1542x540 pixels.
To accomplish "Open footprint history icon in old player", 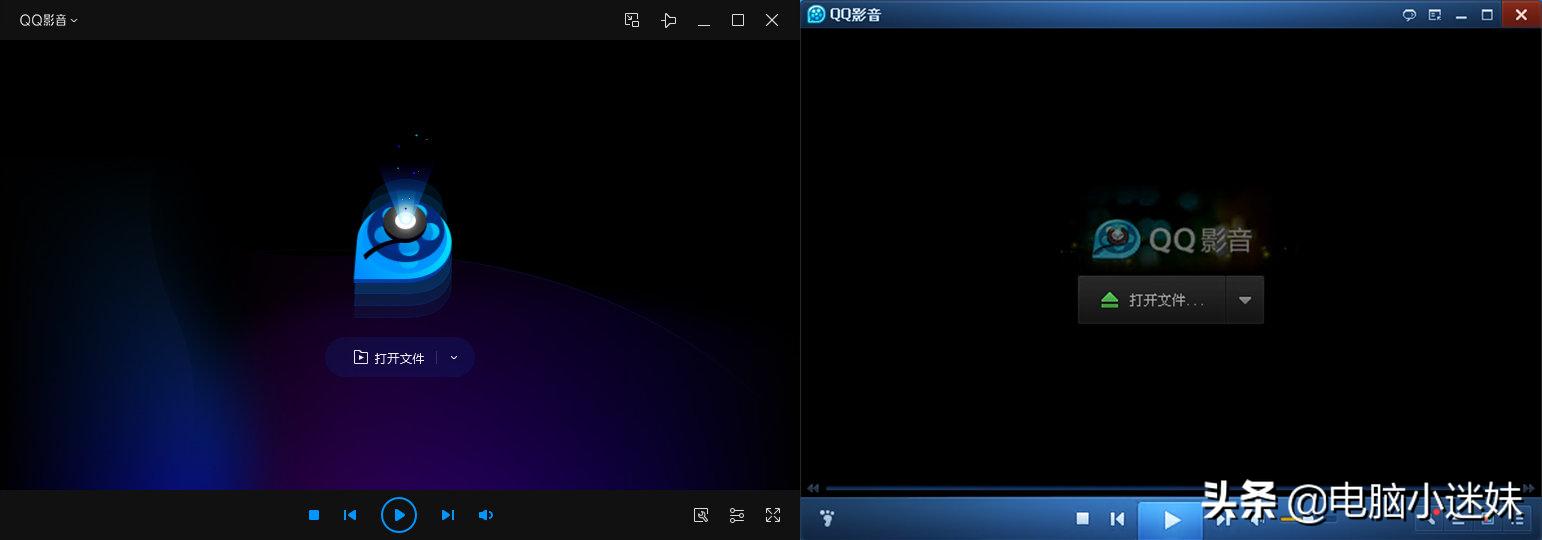I will pos(827,518).
